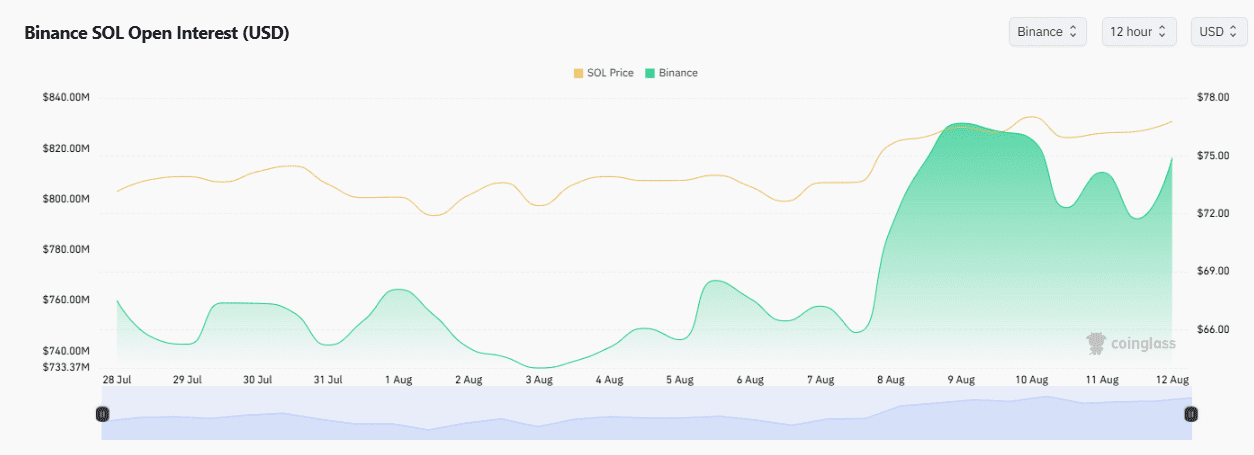Click the 8 Aug date label
Screen dimensions: 1254x455
890,380
